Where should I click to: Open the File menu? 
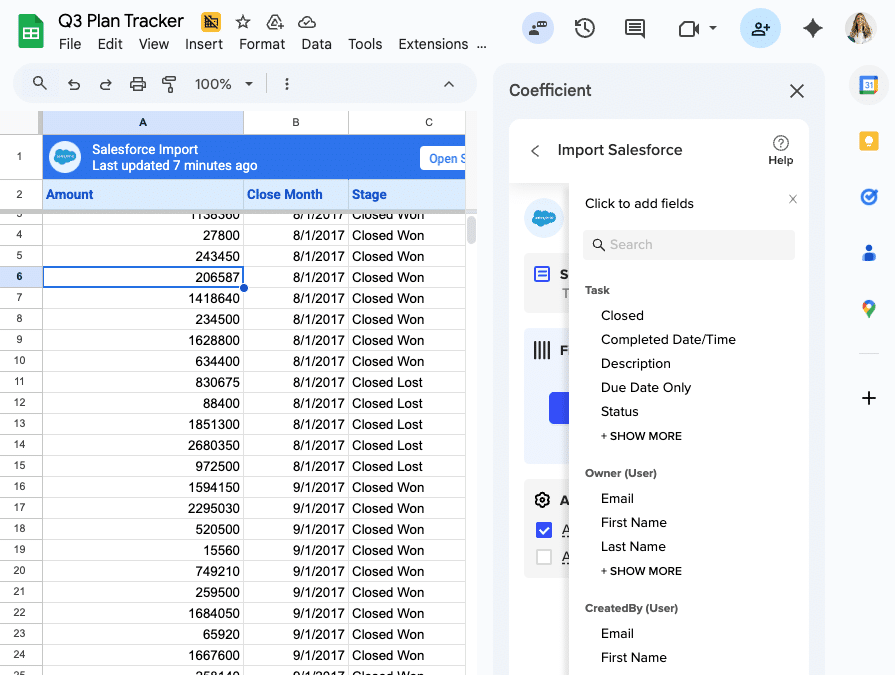pos(70,44)
